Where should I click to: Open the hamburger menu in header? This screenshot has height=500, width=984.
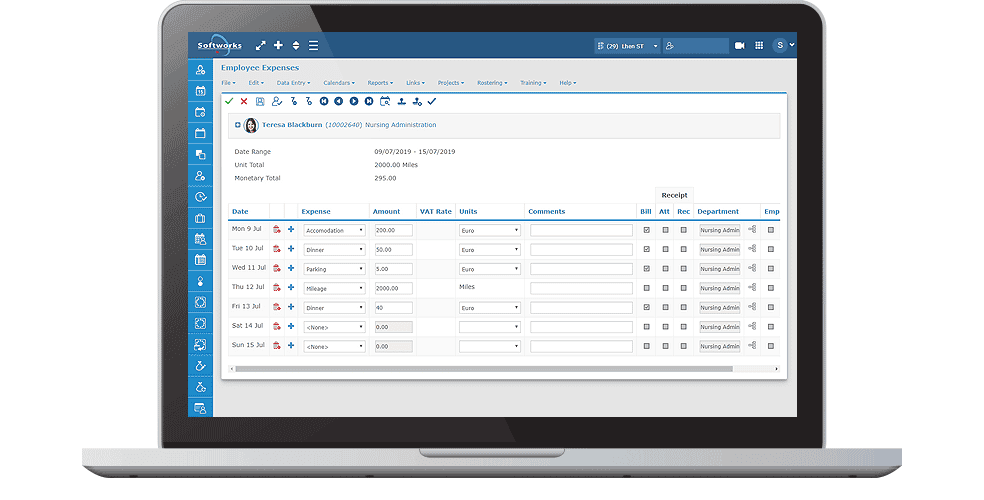click(313, 45)
